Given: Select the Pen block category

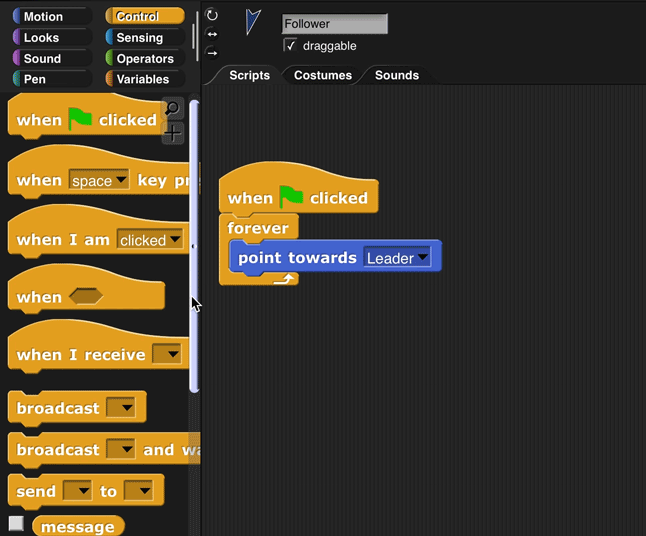Looking at the screenshot, I should point(52,79).
